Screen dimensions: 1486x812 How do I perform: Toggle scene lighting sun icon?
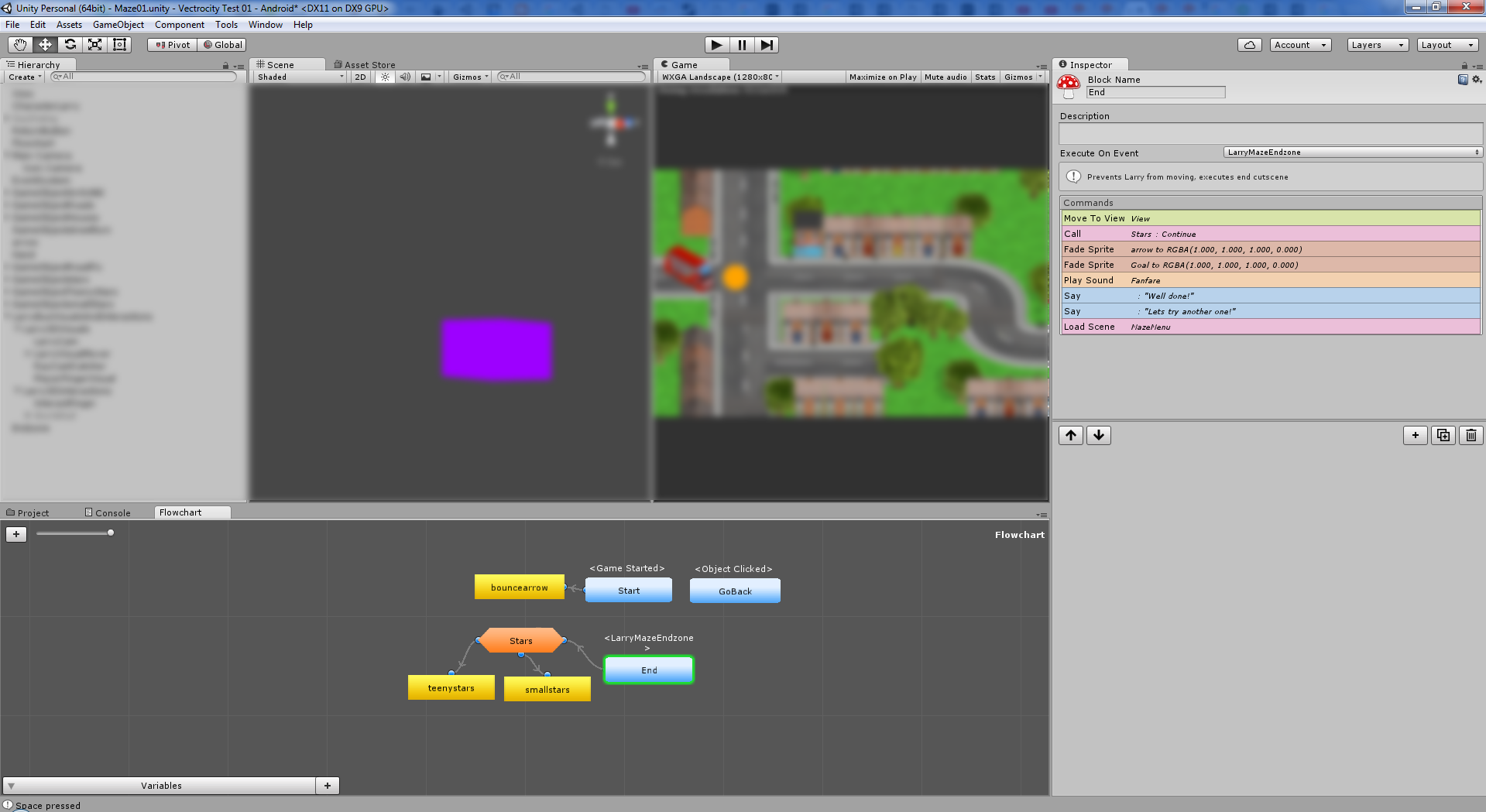coord(385,77)
